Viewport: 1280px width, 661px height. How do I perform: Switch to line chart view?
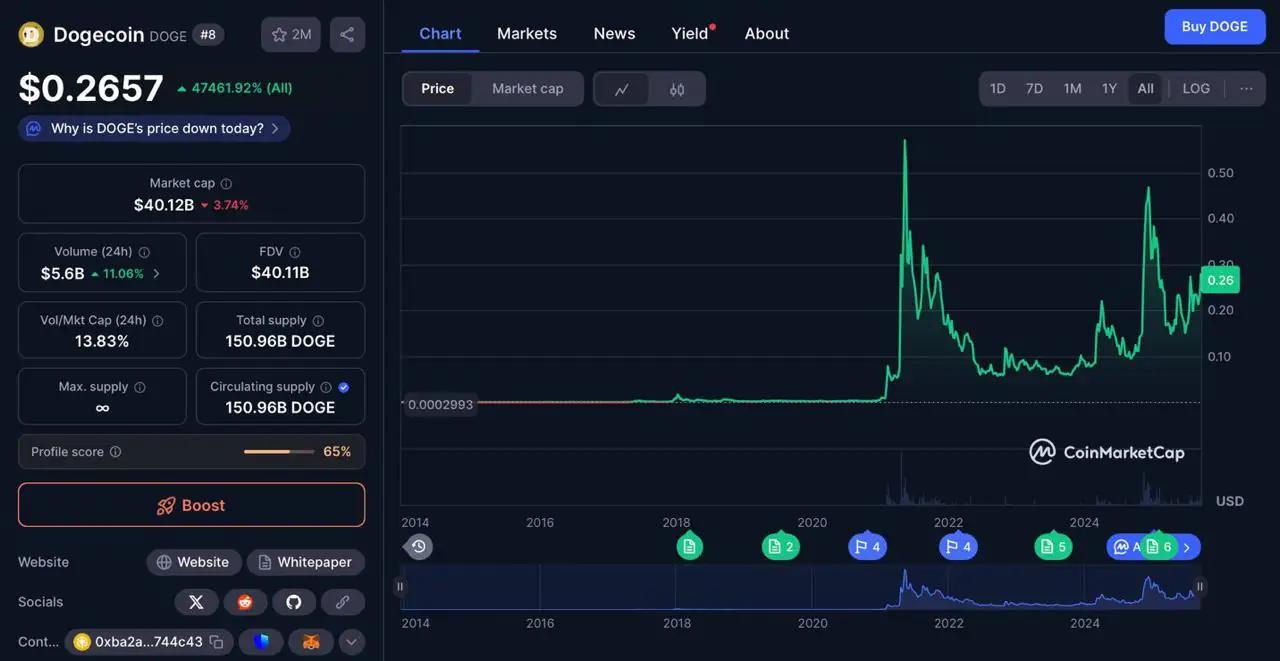click(x=622, y=89)
